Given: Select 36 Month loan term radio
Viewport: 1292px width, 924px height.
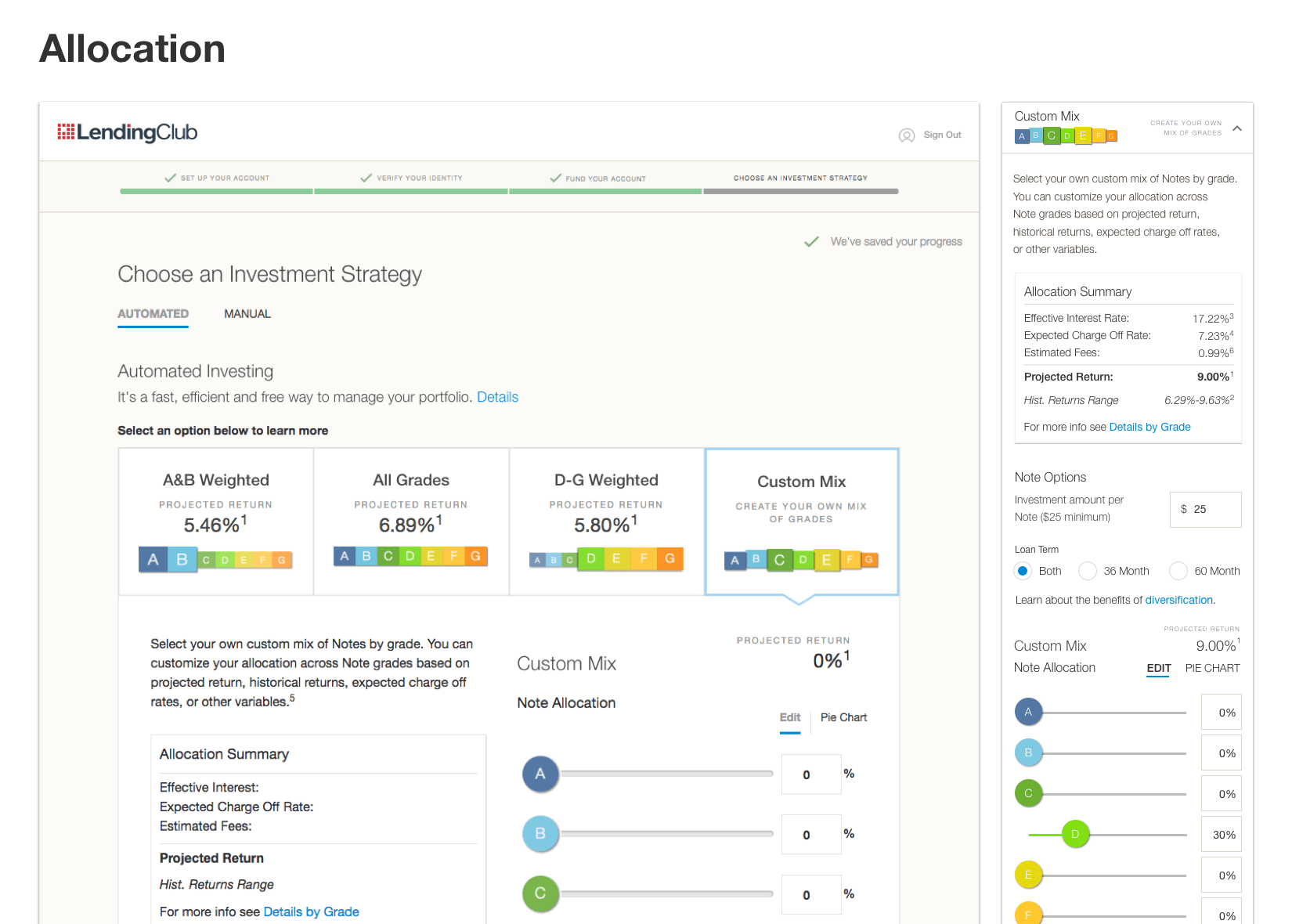Looking at the screenshot, I should tap(1088, 571).
